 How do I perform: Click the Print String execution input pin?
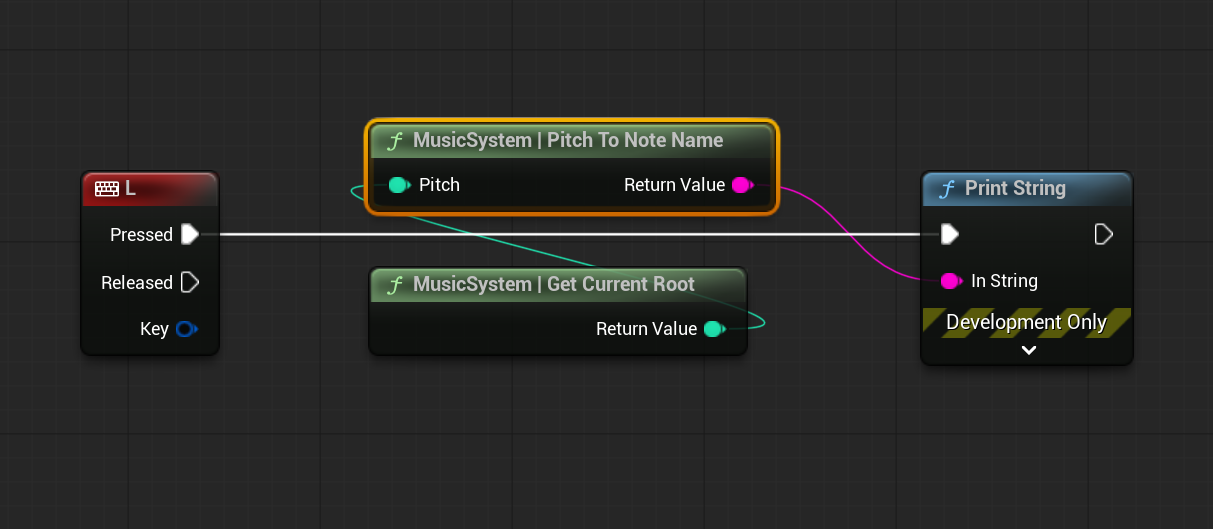[950, 234]
